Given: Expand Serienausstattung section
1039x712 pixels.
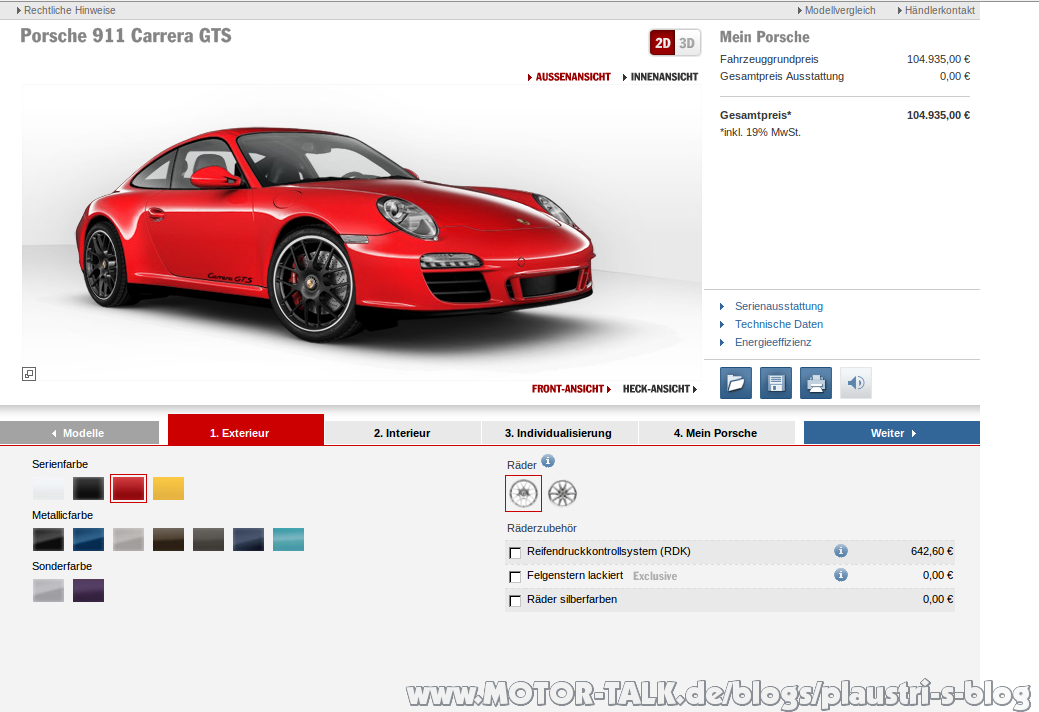Looking at the screenshot, I should [779, 306].
